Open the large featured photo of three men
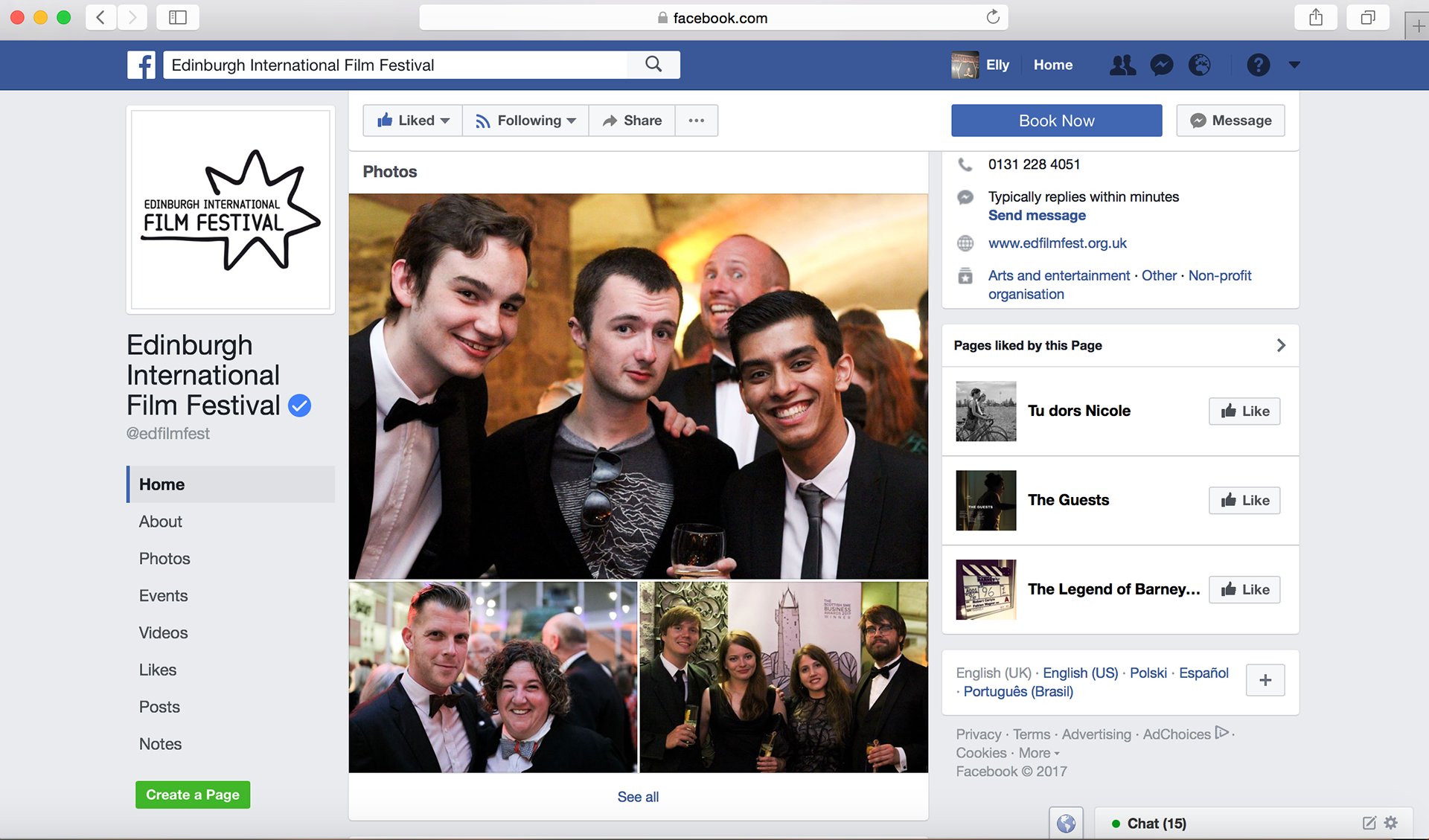Image resolution: width=1429 pixels, height=840 pixels. click(x=638, y=386)
